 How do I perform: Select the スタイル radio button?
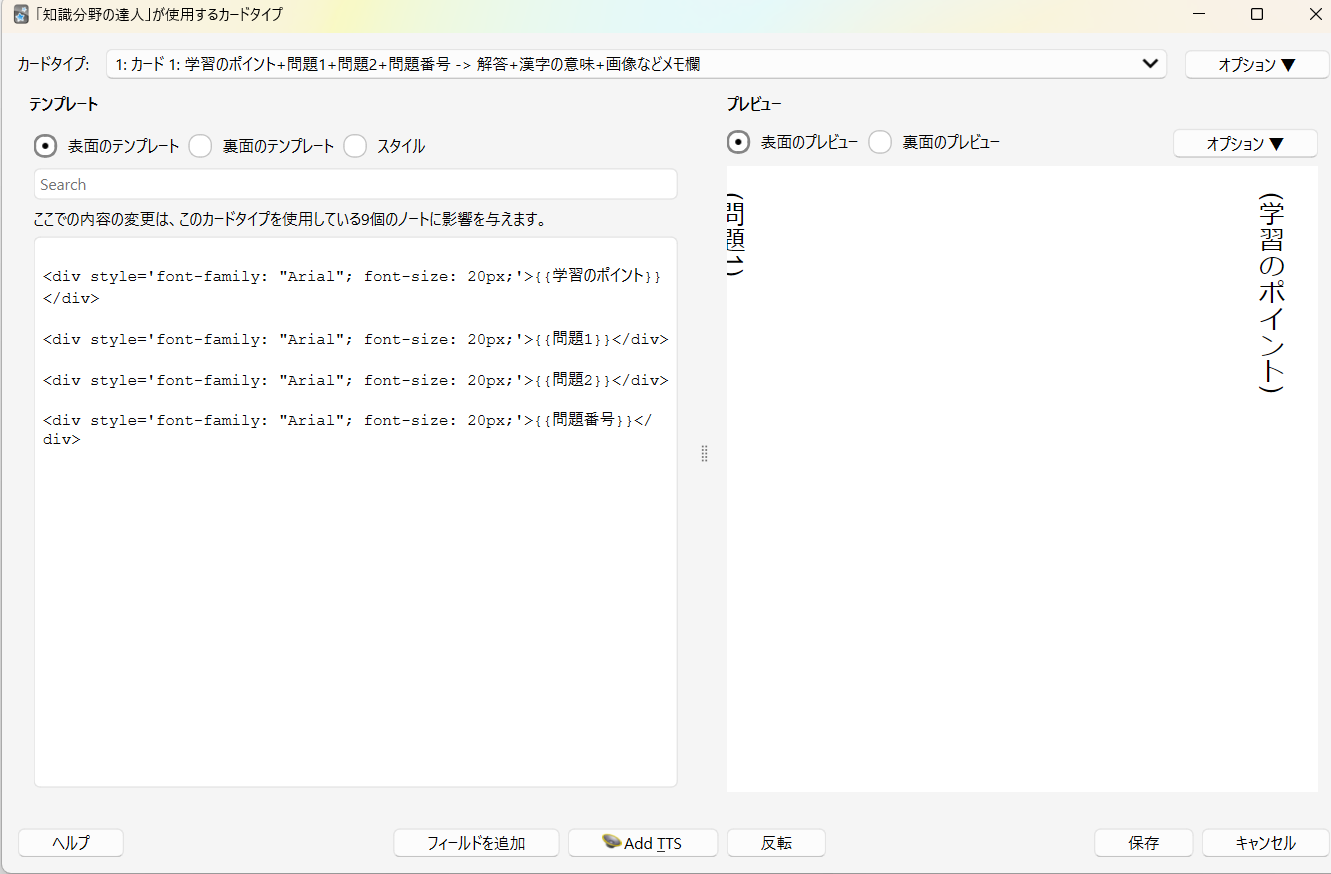click(x=355, y=146)
